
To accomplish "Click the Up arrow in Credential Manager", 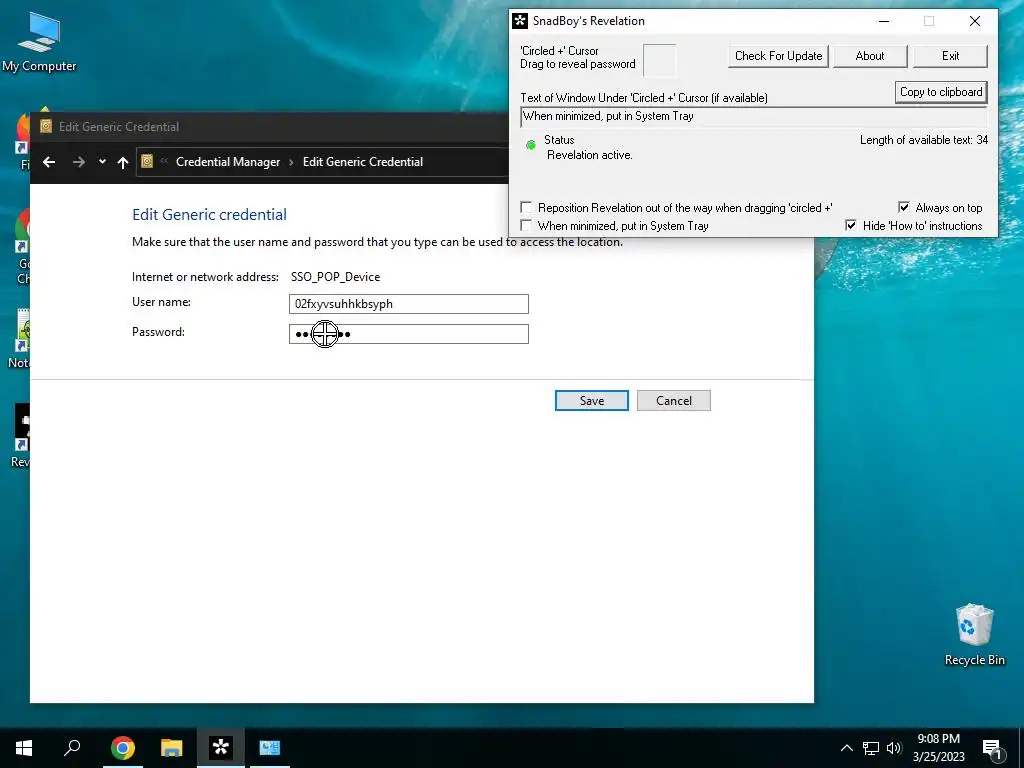I will pyautogui.click(x=123, y=162).
